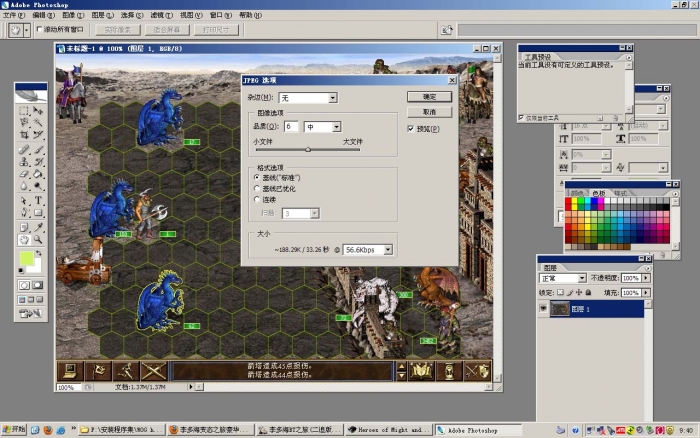This screenshot has width=700, height=438.
Task: Open 文件 File menu
Action: click(14, 15)
